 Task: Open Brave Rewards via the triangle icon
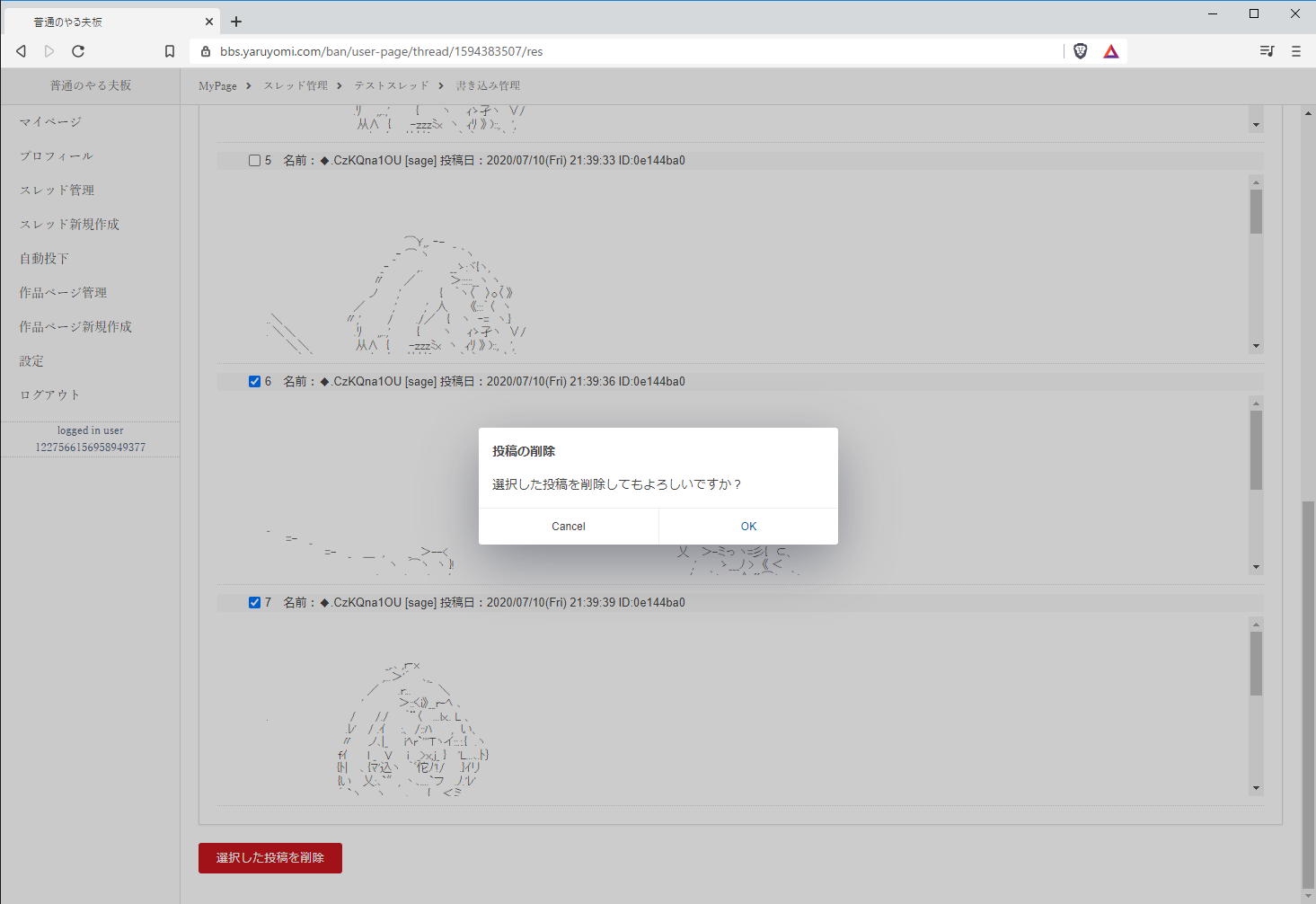tap(1111, 51)
